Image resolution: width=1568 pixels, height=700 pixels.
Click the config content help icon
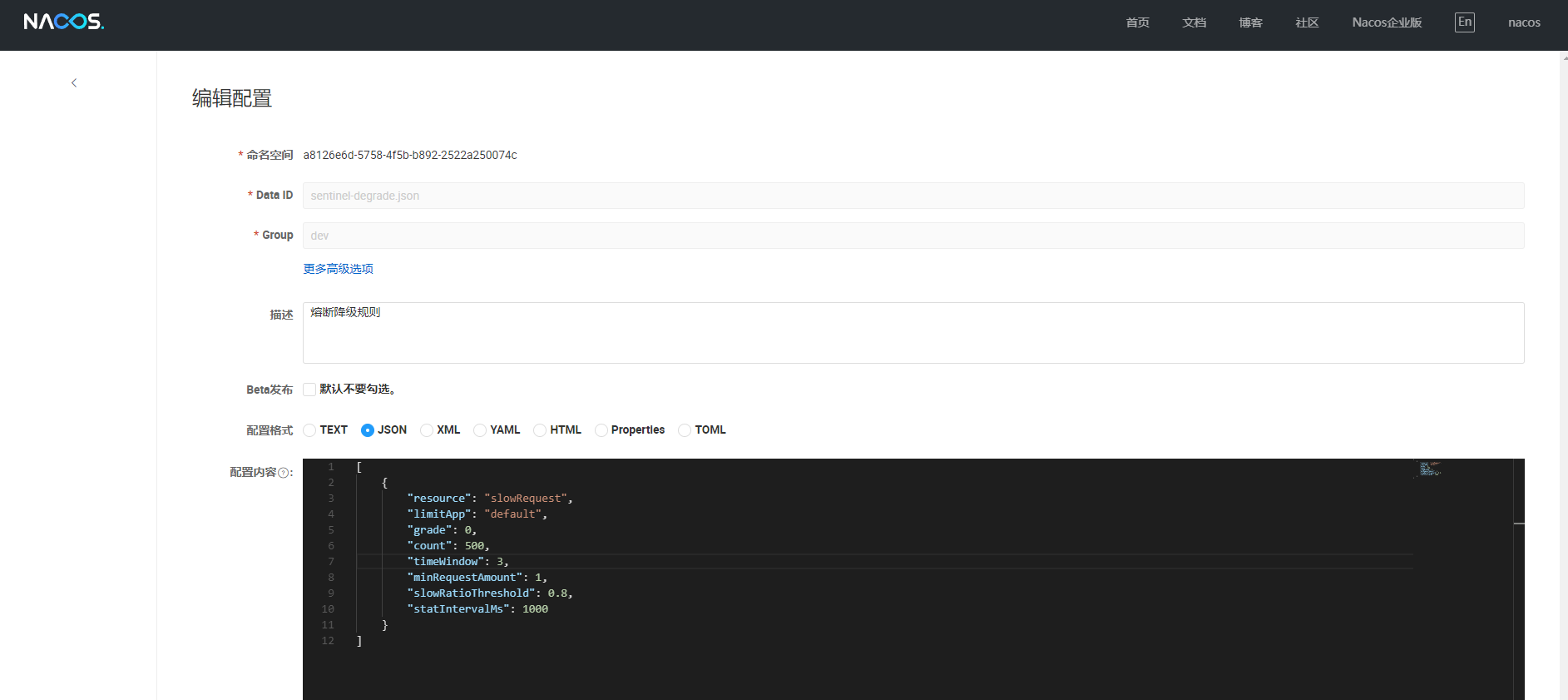pos(284,473)
